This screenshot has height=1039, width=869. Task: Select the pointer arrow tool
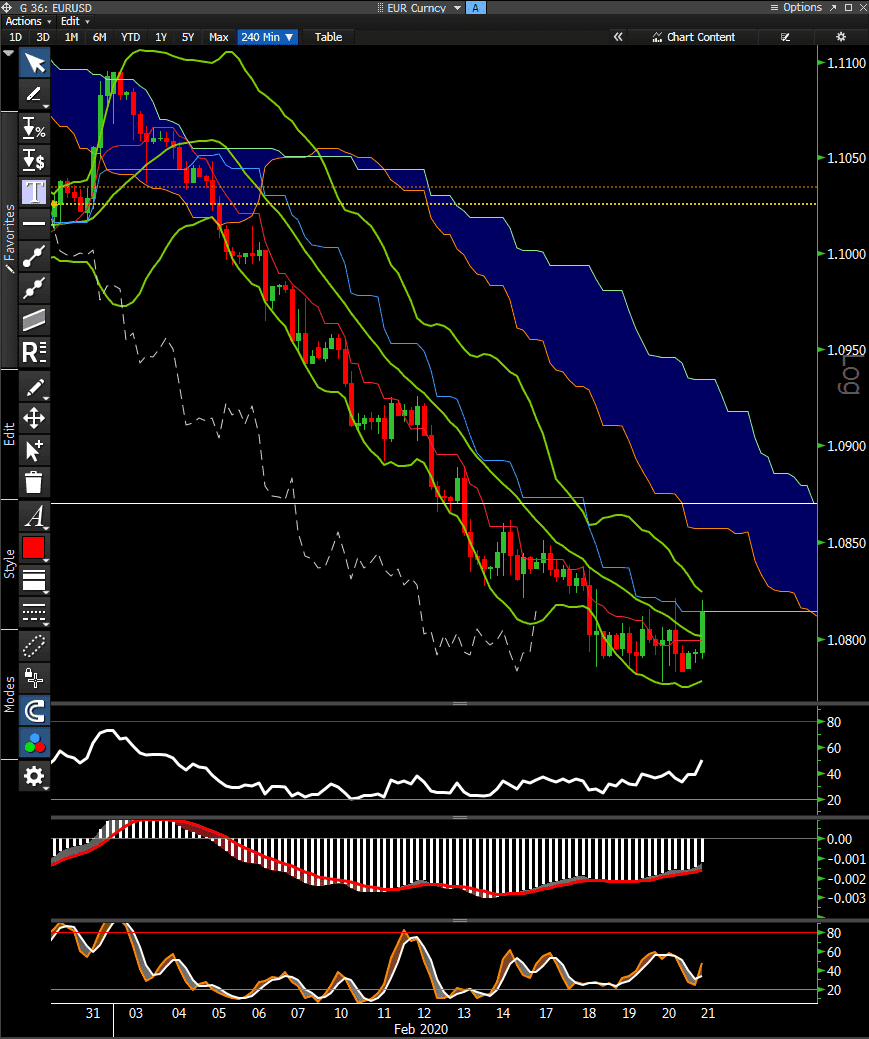pos(34,63)
